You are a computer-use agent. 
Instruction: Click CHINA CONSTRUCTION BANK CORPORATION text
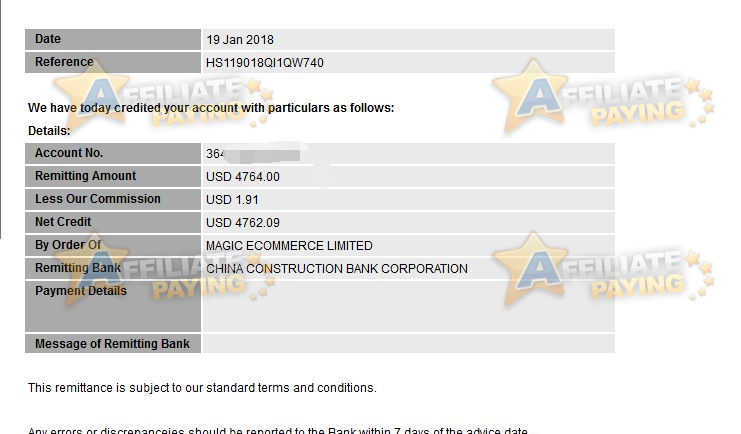(x=337, y=269)
